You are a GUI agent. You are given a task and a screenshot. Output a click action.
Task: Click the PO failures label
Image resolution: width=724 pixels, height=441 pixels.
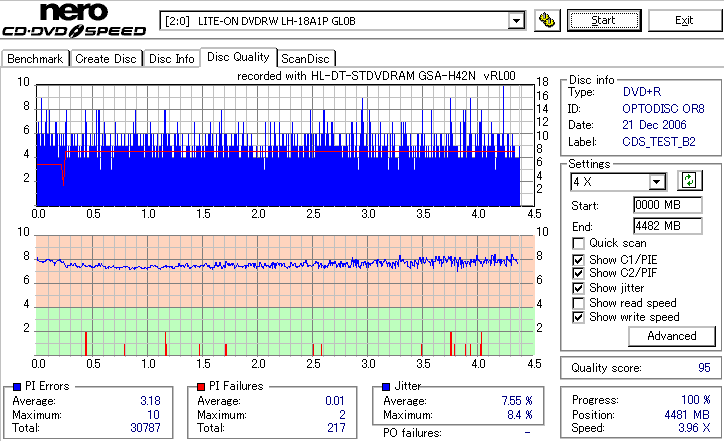point(412,433)
